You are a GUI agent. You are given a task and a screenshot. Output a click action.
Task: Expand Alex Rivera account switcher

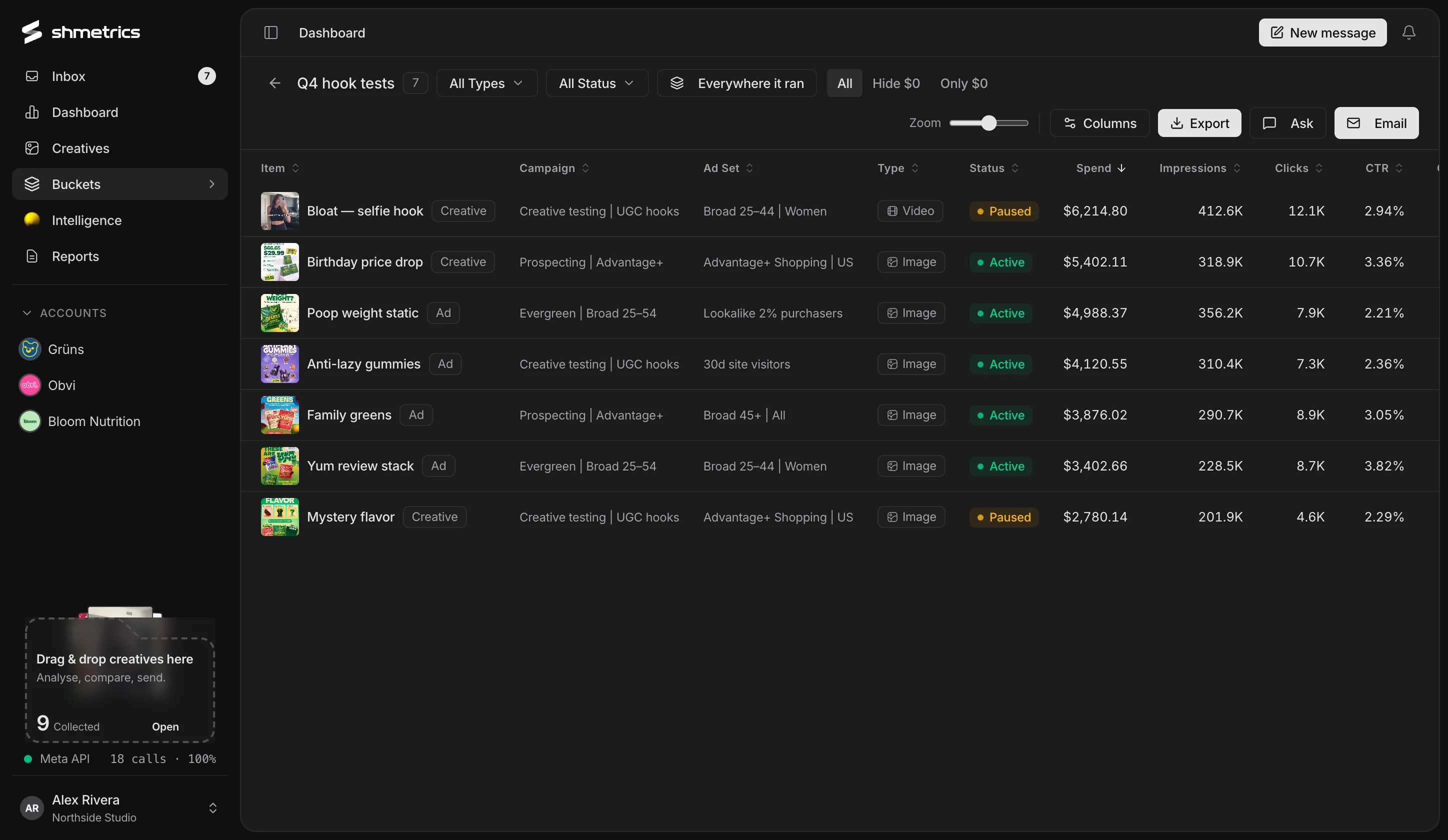[212, 808]
